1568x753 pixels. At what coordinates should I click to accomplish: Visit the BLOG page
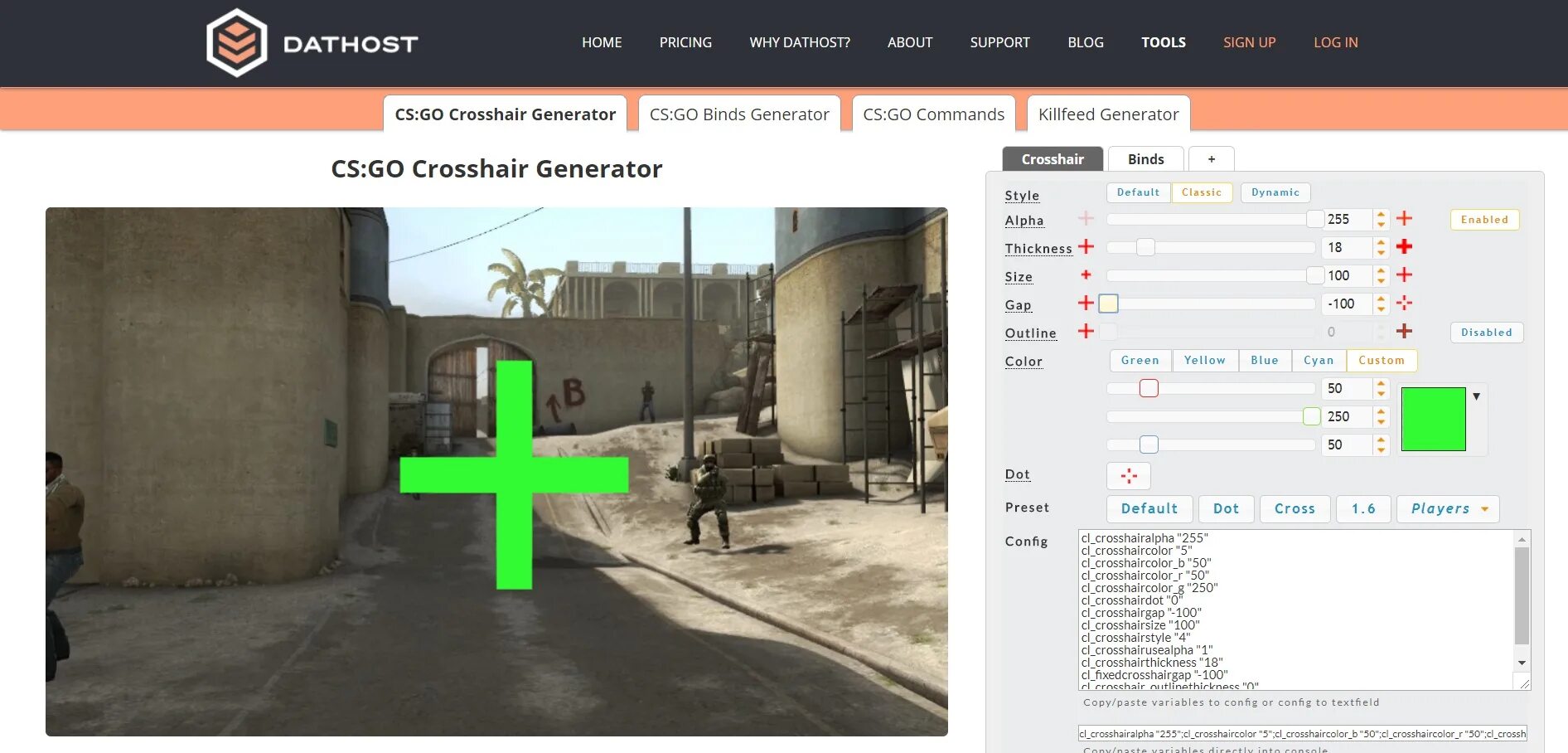coord(1086,42)
